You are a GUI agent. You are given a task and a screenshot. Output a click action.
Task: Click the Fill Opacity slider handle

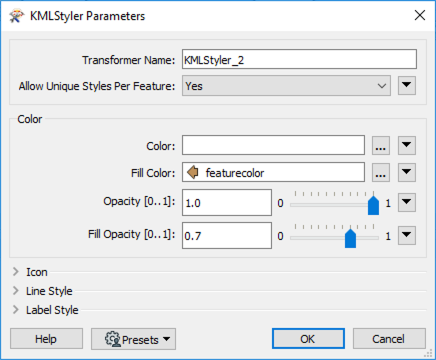tap(350, 238)
